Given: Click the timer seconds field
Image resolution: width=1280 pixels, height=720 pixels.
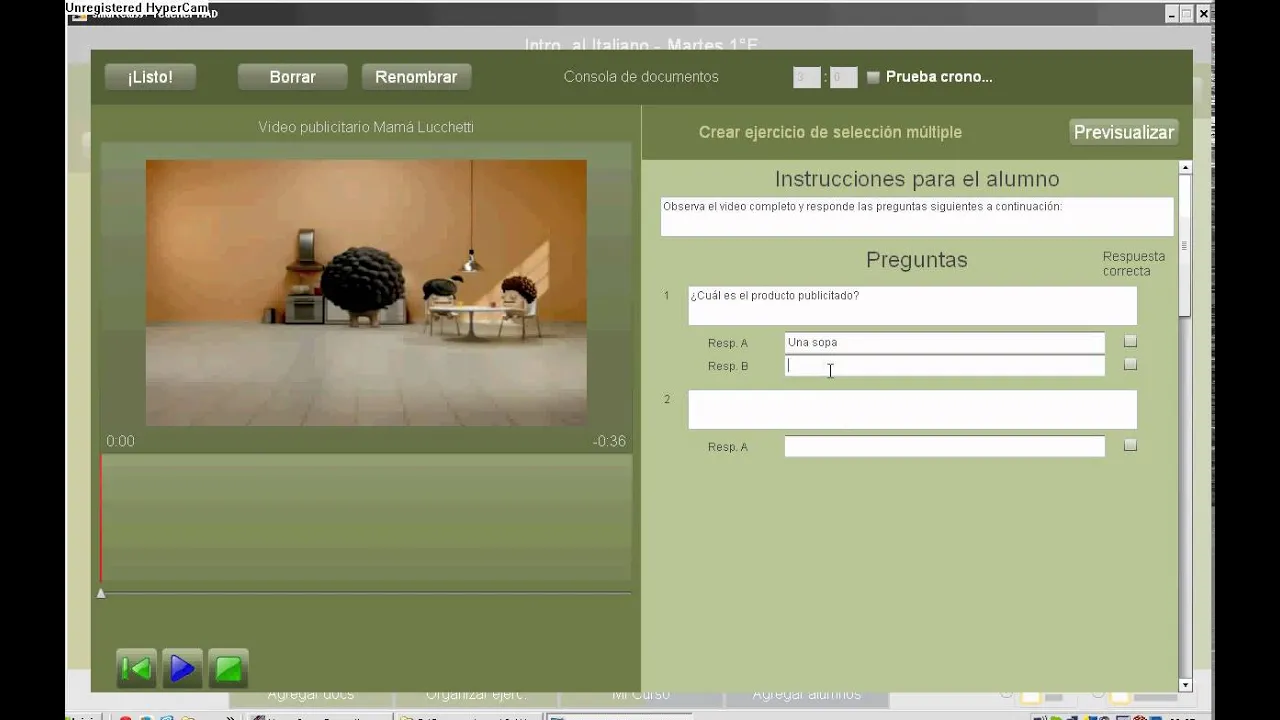Looking at the screenshot, I should [843, 77].
